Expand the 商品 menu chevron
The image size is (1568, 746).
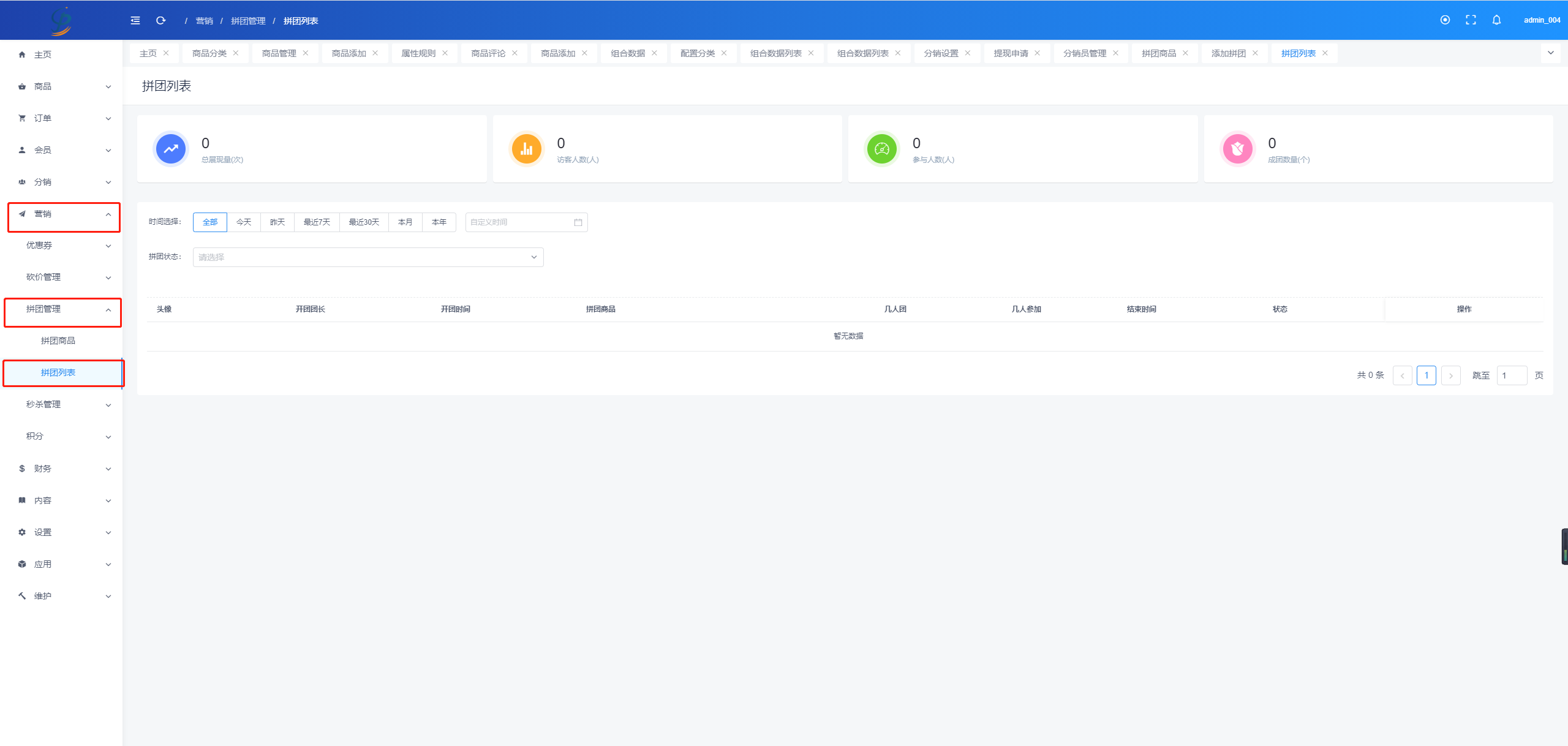tap(108, 87)
